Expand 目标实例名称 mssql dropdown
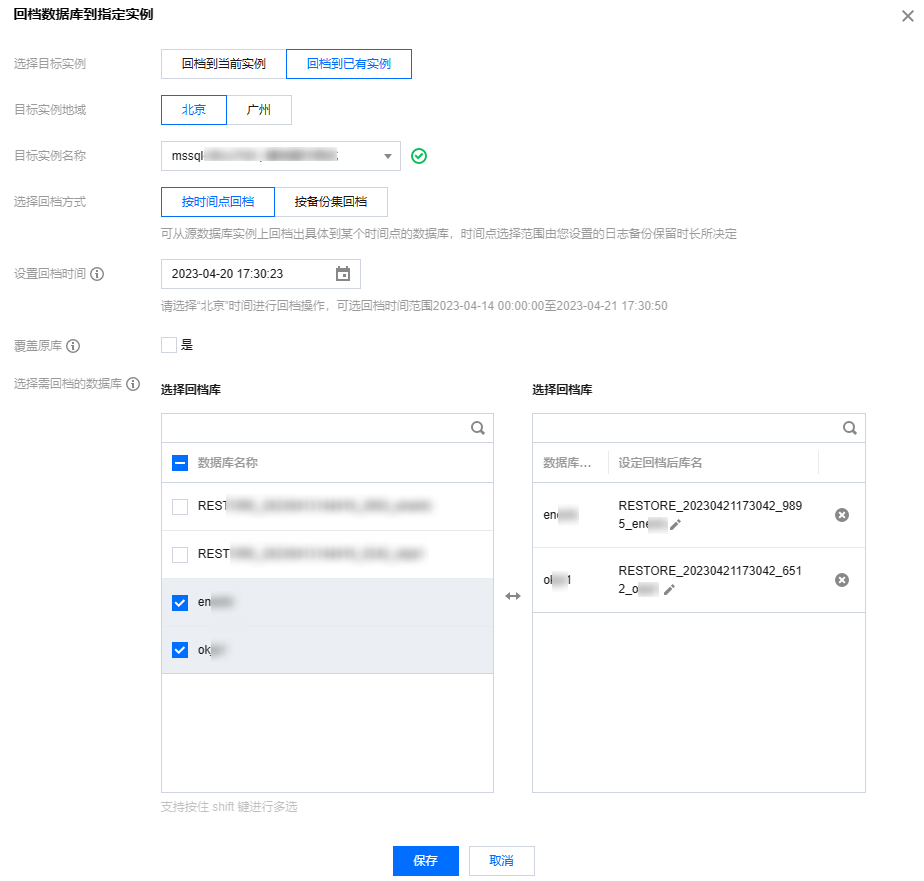 (387, 156)
